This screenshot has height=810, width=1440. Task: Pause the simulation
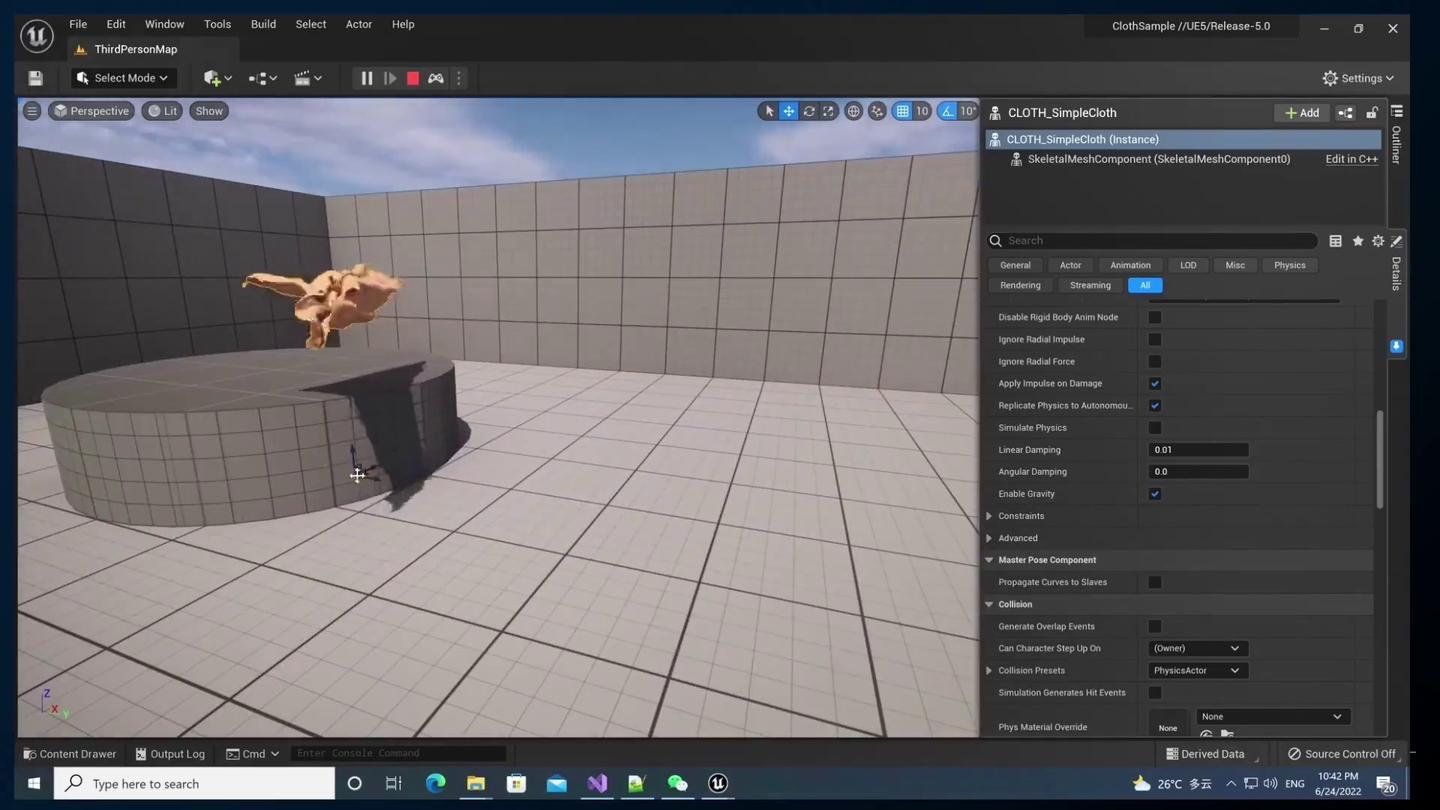367,78
